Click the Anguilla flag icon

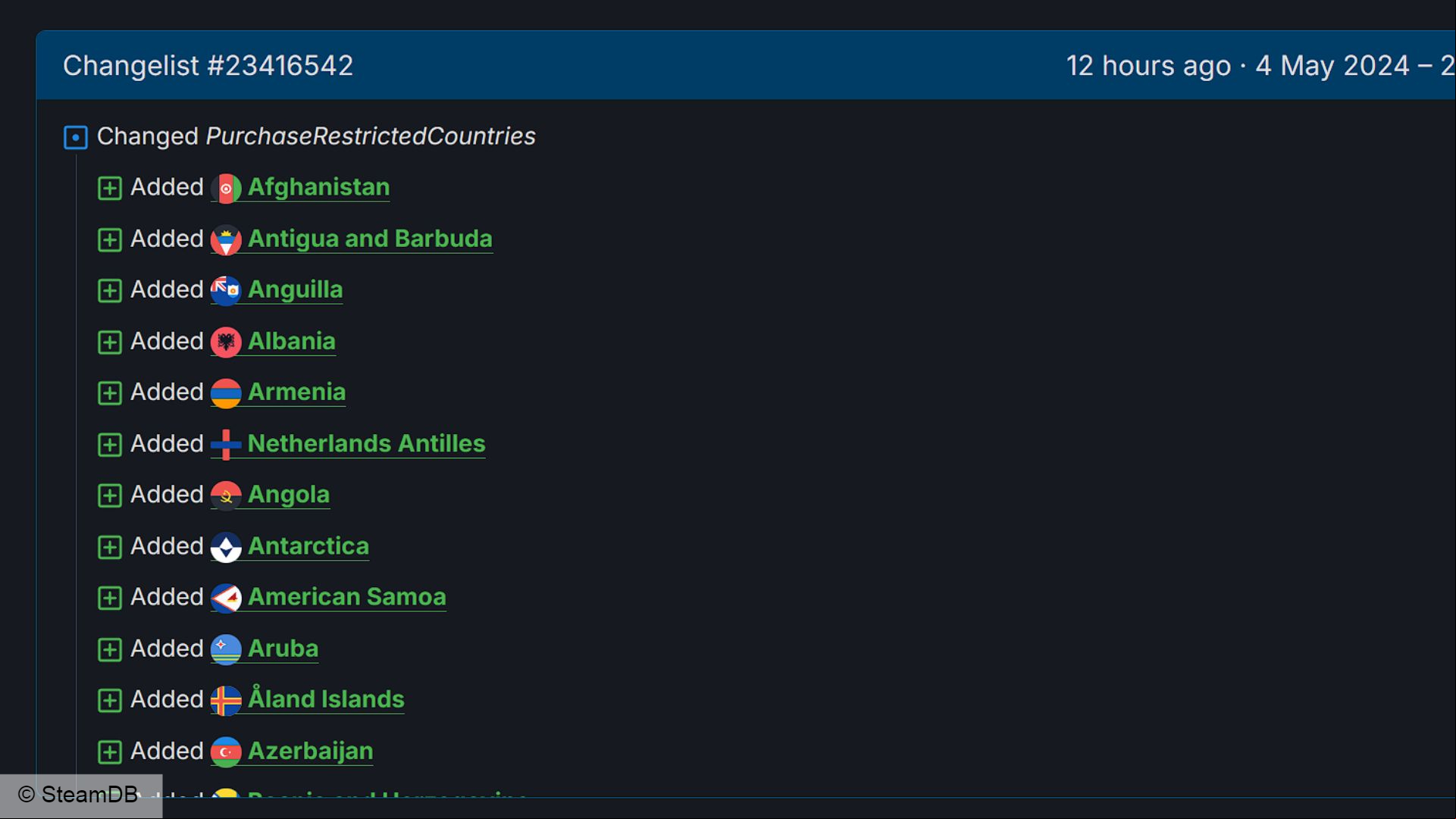(x=226, y=291)
